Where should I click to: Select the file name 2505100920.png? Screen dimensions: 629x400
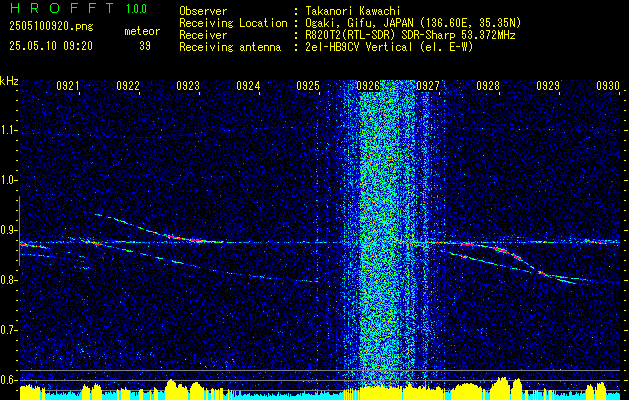(x=51, y=27)
